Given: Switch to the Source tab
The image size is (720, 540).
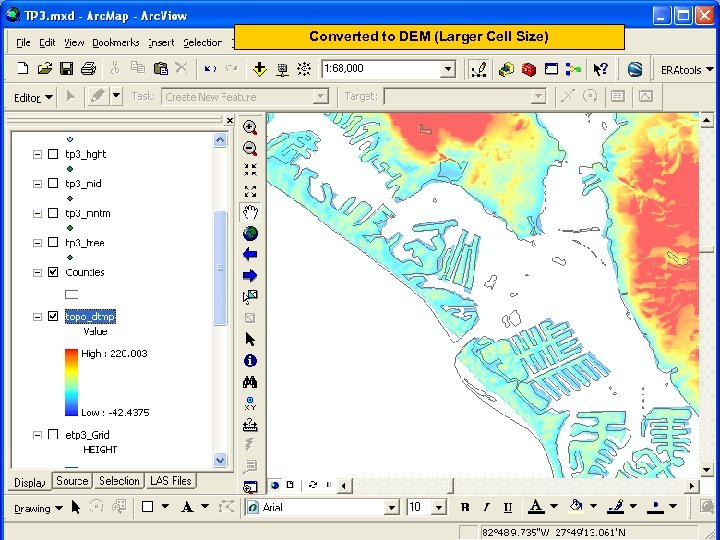Looking at the screenshot, I should click(x=72, y=481).
